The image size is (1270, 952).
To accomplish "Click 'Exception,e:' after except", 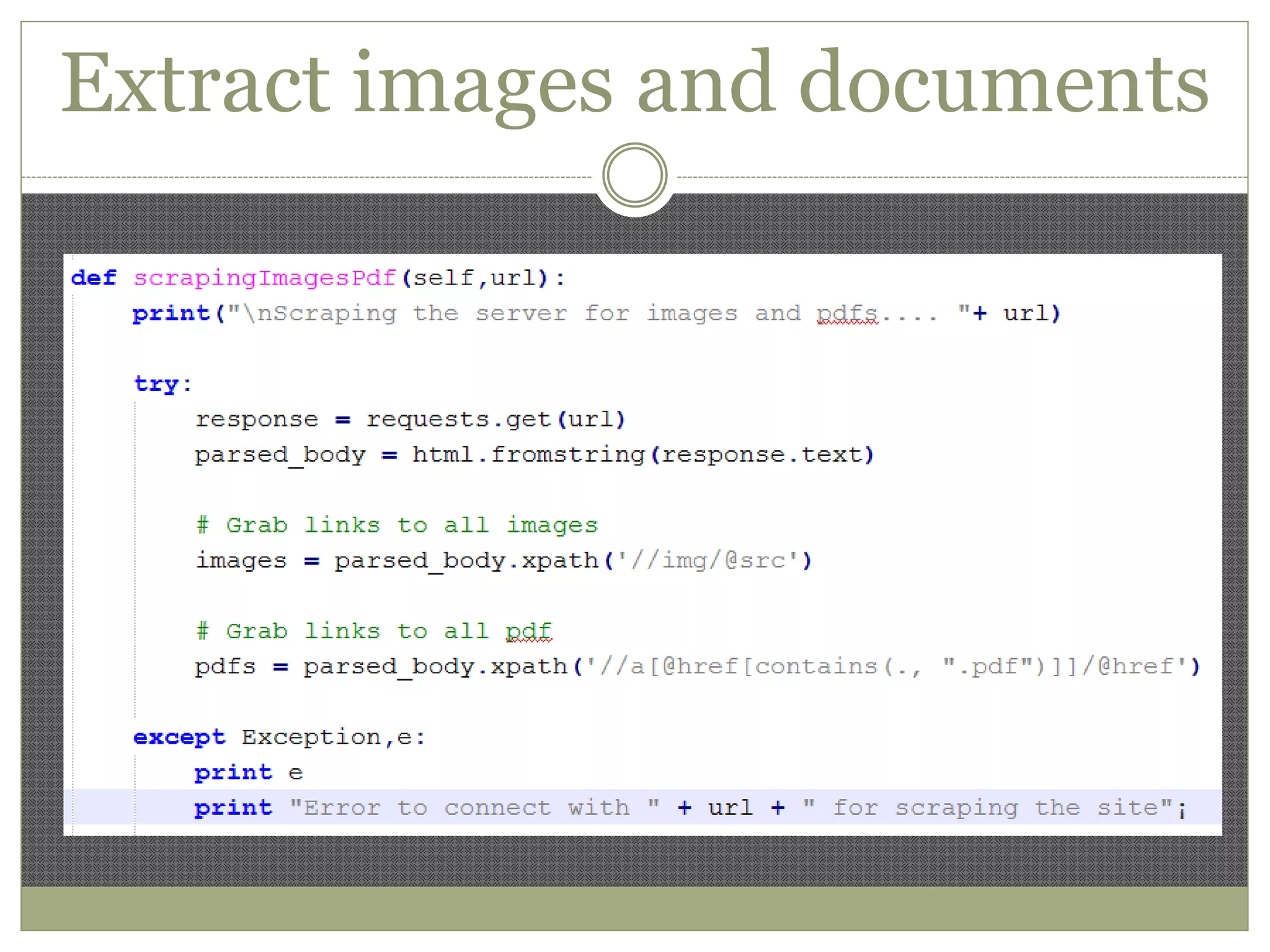I will [334, 737].
